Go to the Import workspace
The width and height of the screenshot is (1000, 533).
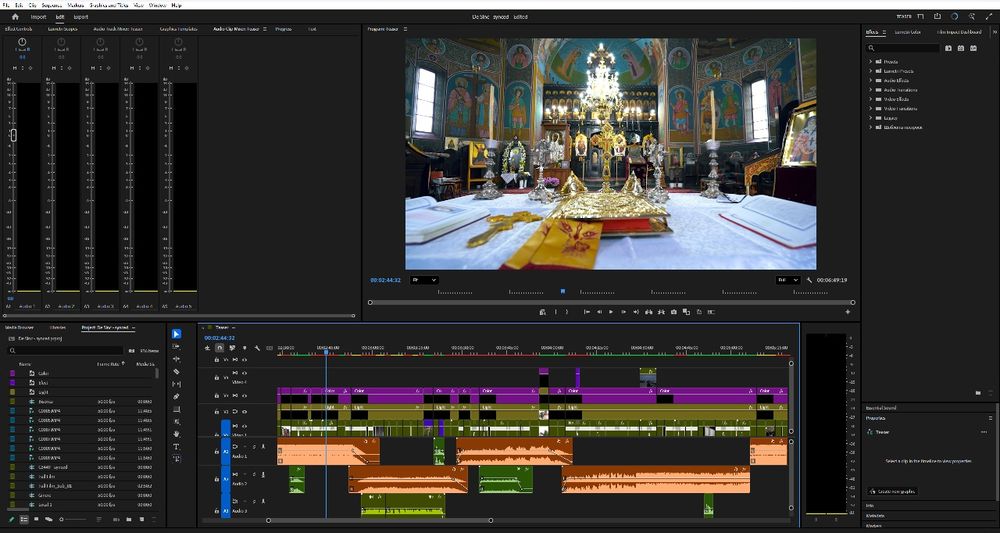point(38,17)
